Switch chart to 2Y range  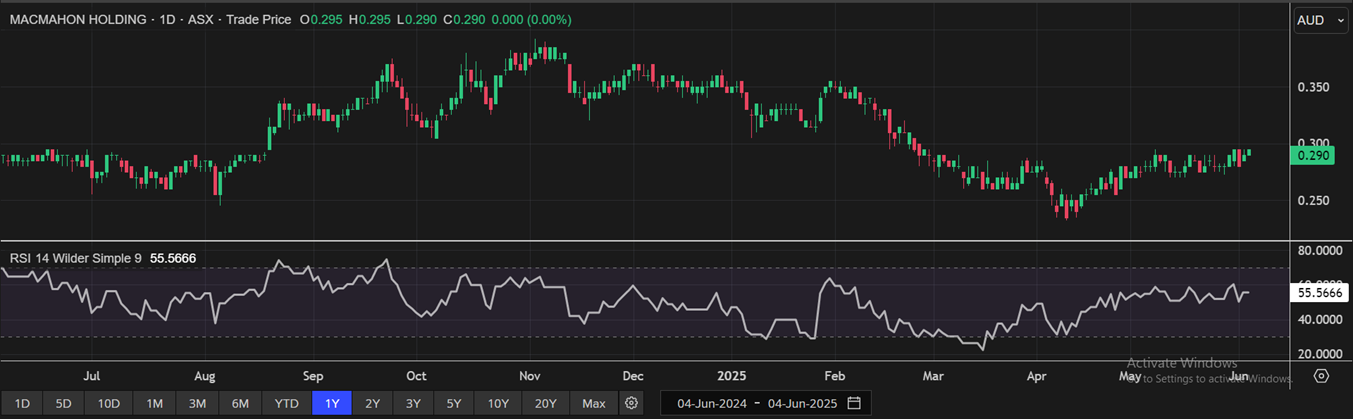(372, 403)
